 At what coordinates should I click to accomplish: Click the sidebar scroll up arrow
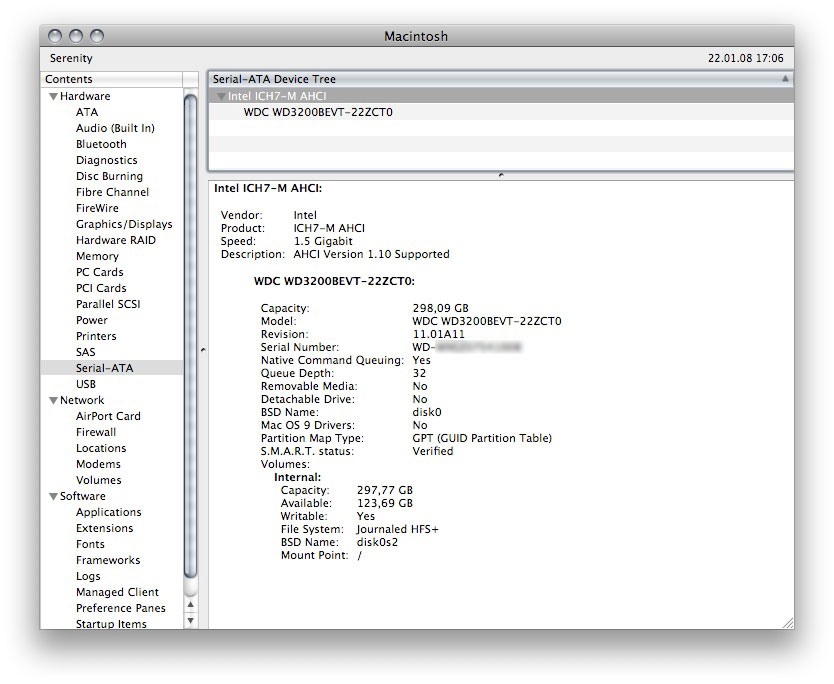(191, 605)
